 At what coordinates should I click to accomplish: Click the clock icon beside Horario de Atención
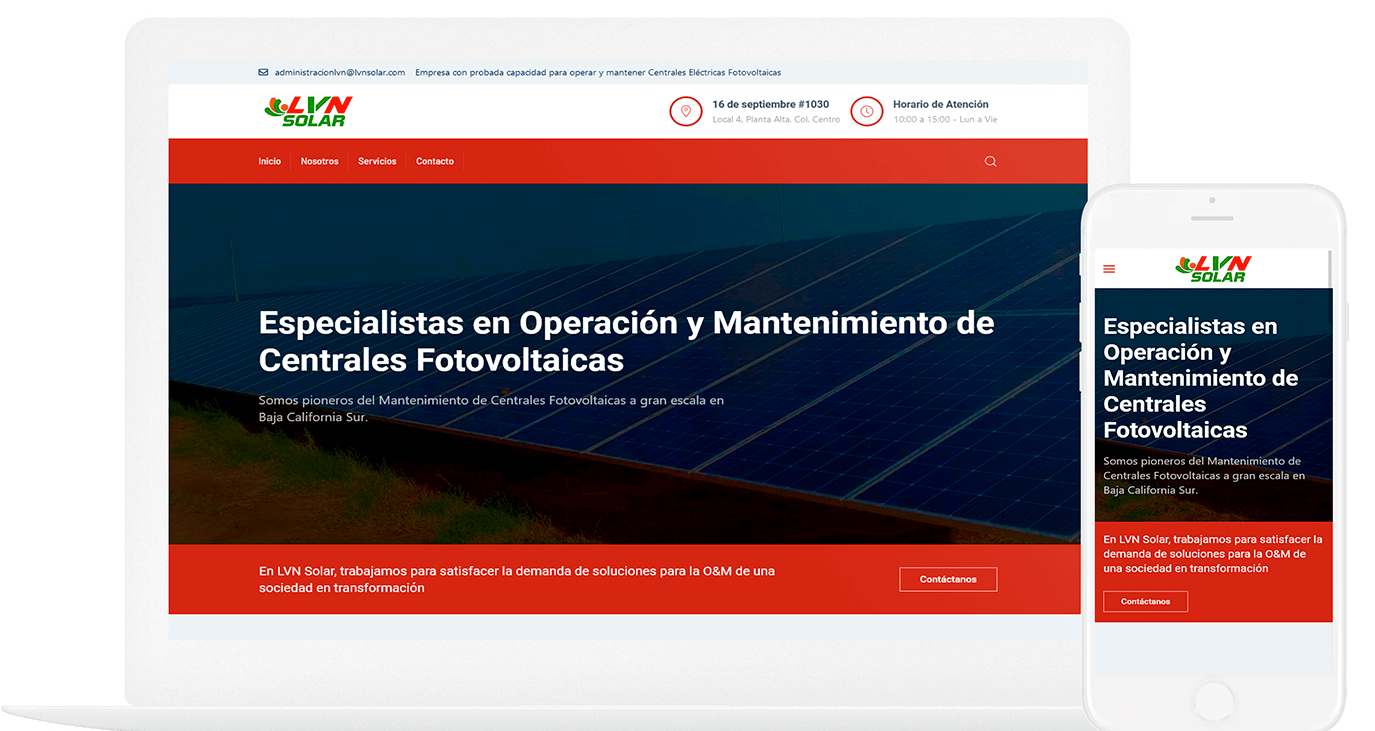866,111
